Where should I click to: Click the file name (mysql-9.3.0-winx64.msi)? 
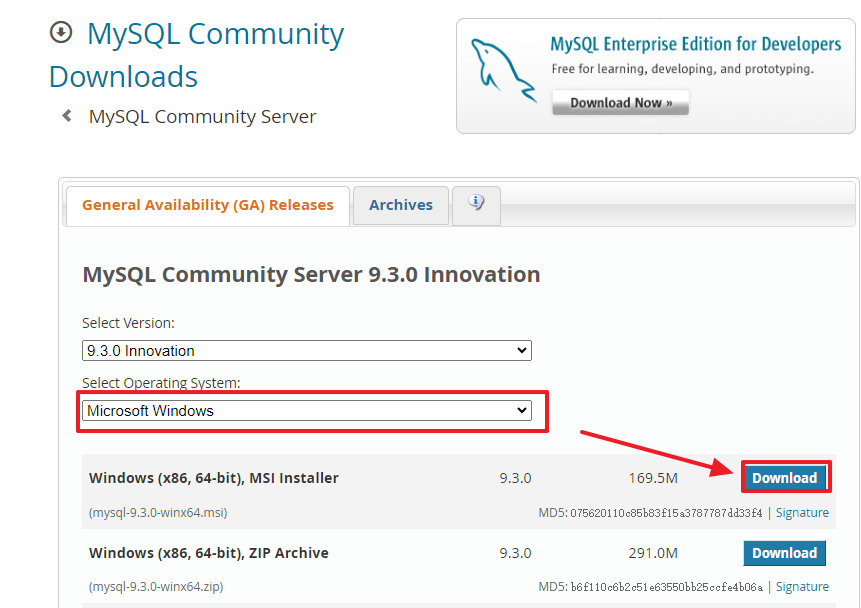[158, 512]
